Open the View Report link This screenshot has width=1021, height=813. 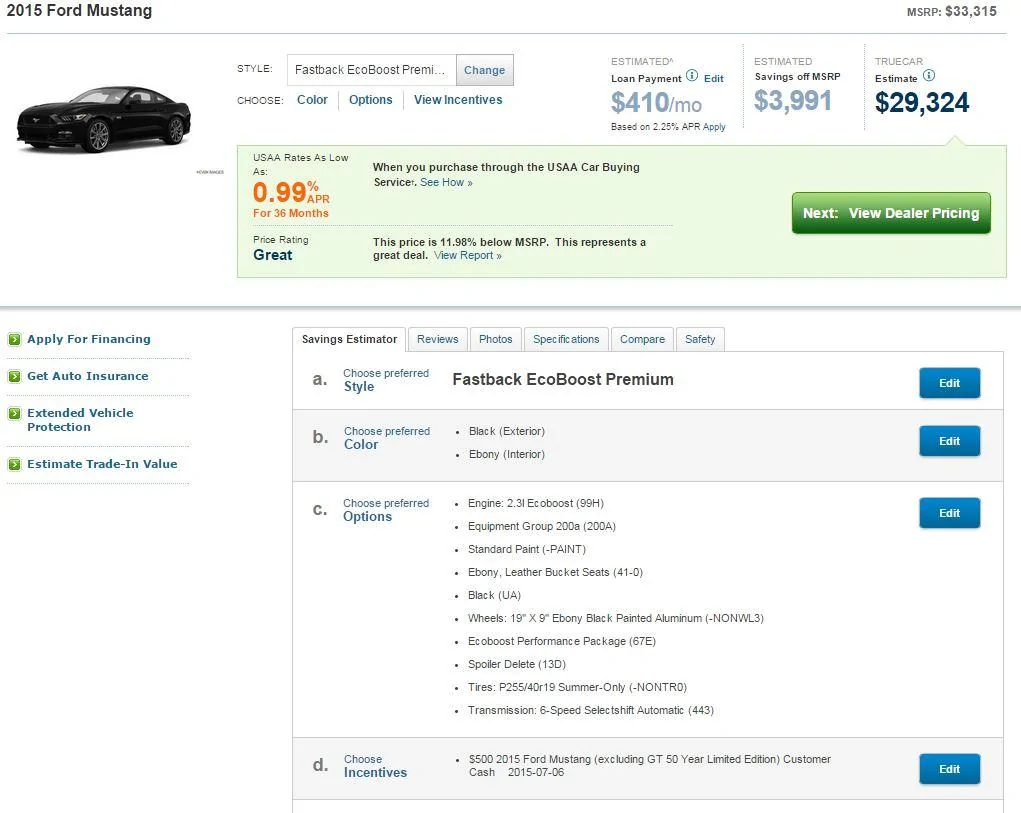click(468, 255)
